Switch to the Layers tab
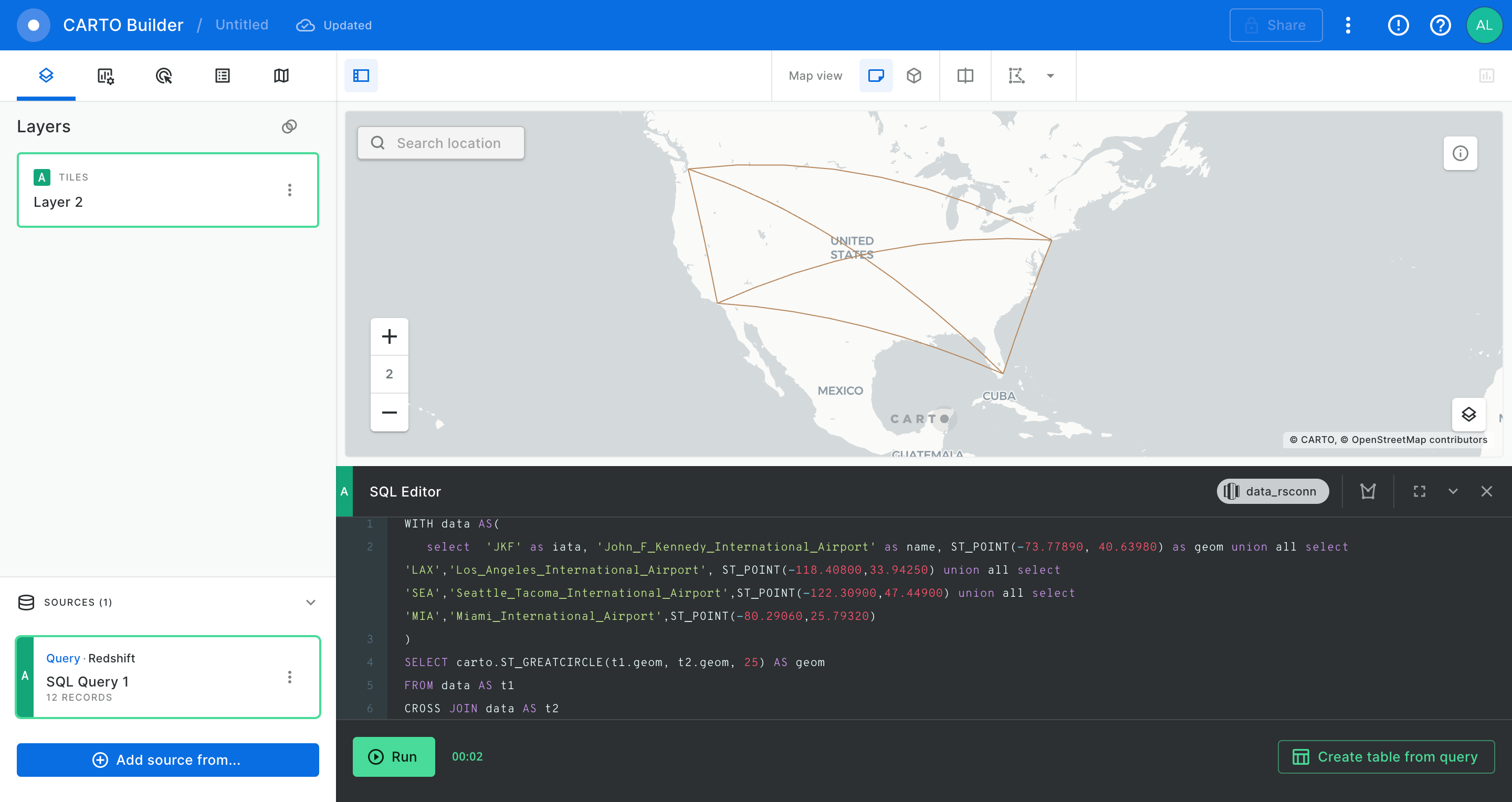Viewport: 1512px width, 802px height. coord(46,76)
